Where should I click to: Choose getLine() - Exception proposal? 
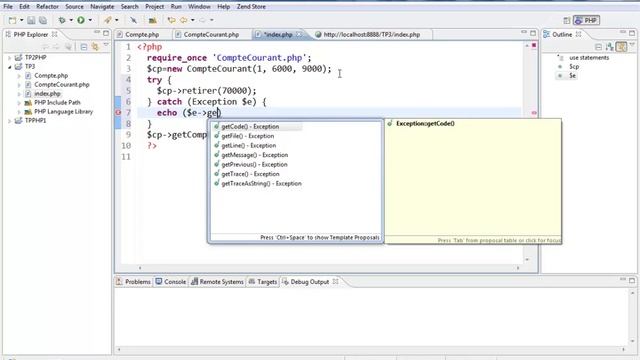pyautogui.click(x=249, y=145)
